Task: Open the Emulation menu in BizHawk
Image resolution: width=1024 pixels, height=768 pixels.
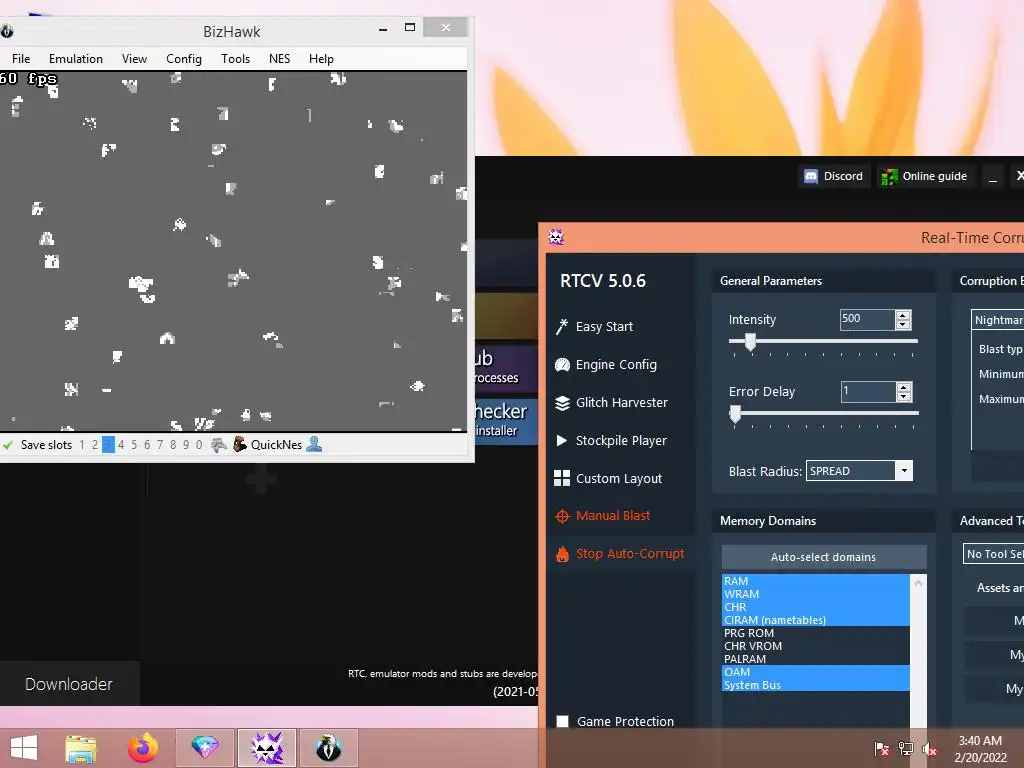Action: tap(76, 59)
